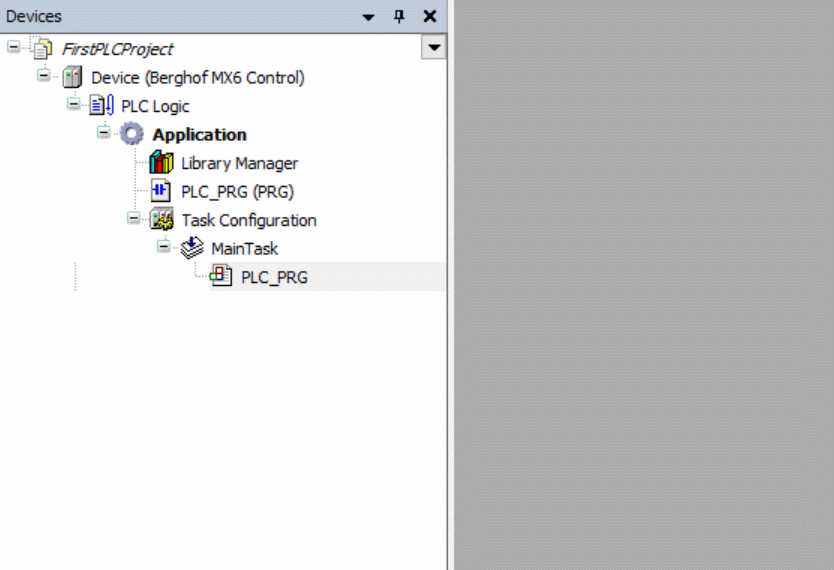The width and height of the screenshot is (834, 570).
Task: Select Device (Berghof MX6 Control) label
Action: [198, 78]
